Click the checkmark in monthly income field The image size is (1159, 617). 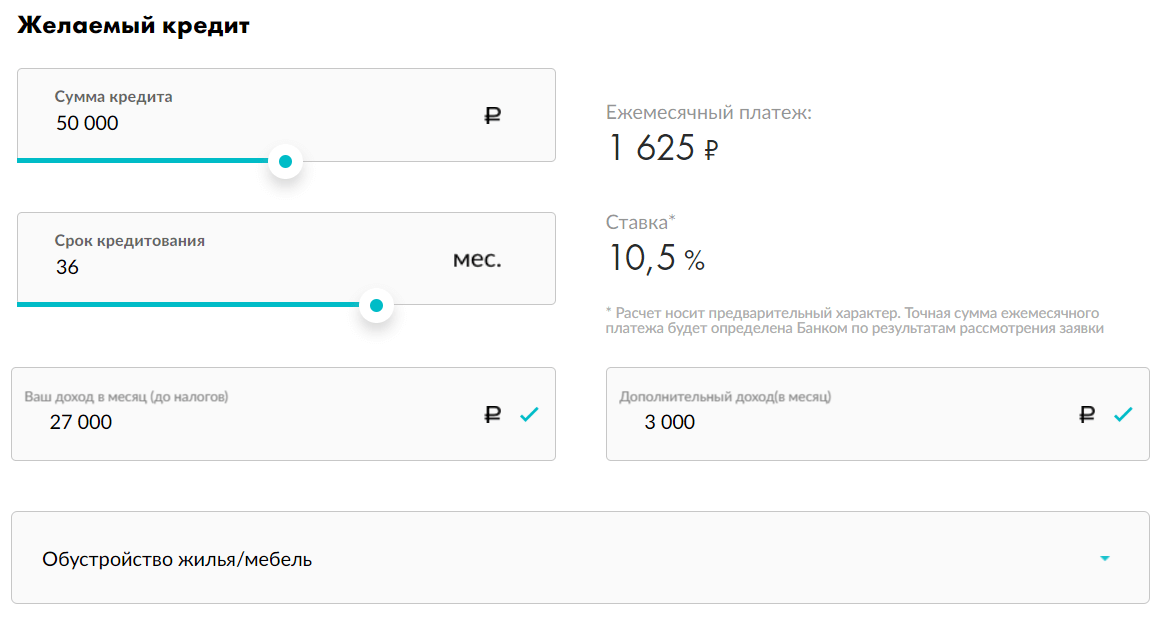coord(529,414)
